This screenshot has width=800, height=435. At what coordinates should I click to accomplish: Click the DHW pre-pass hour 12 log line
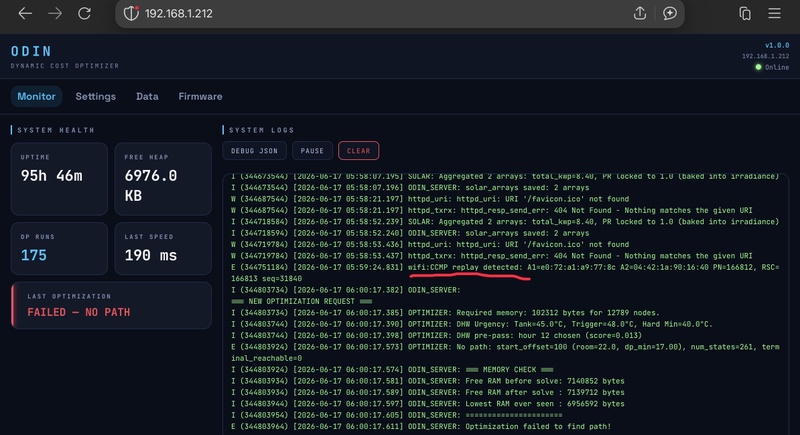(x=436, y=336)
